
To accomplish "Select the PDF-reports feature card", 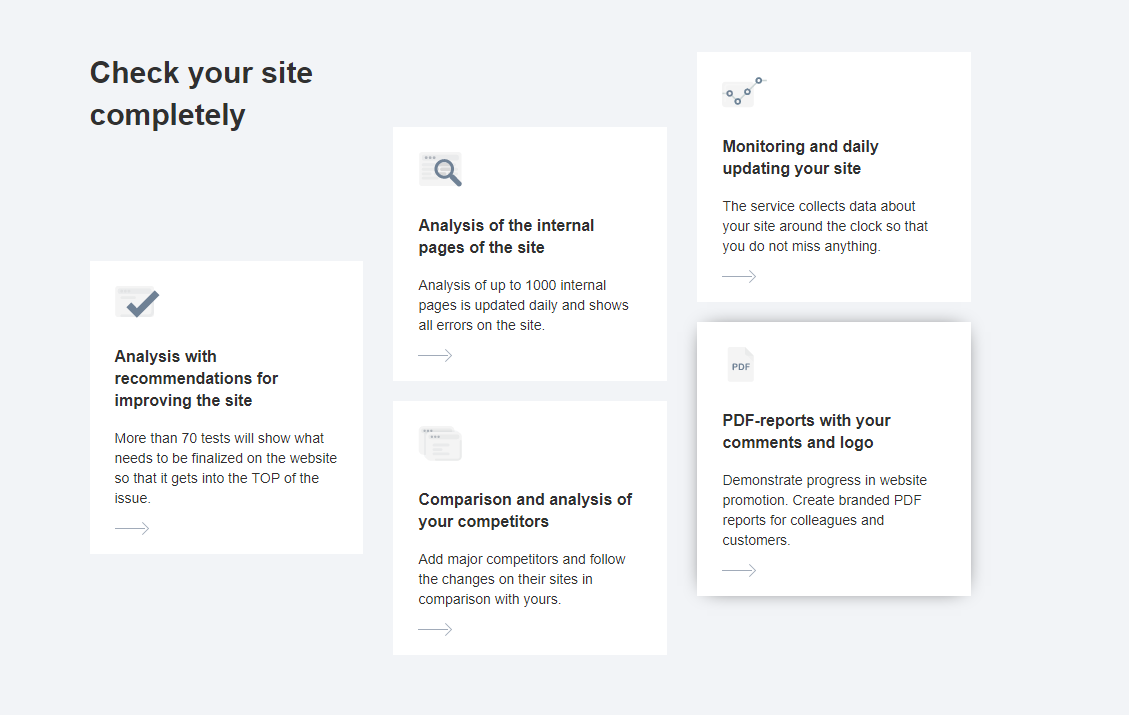I will (833, 458).
